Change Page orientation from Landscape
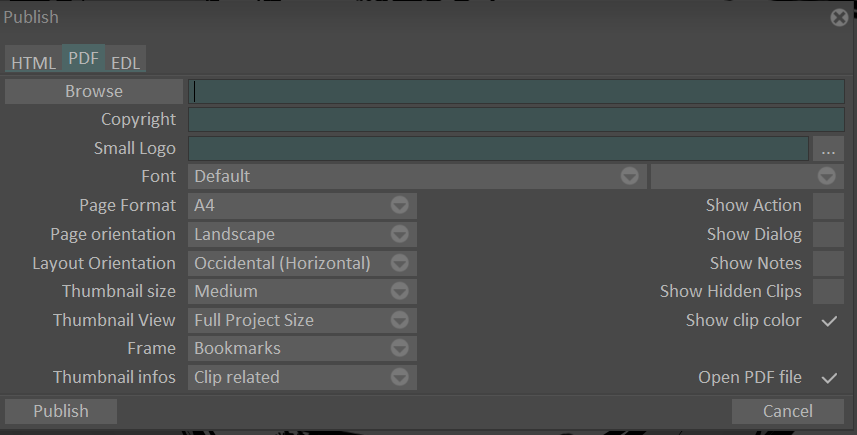This screenshot has height=435, width=857. pyautogui.click(x=302, y=234)
